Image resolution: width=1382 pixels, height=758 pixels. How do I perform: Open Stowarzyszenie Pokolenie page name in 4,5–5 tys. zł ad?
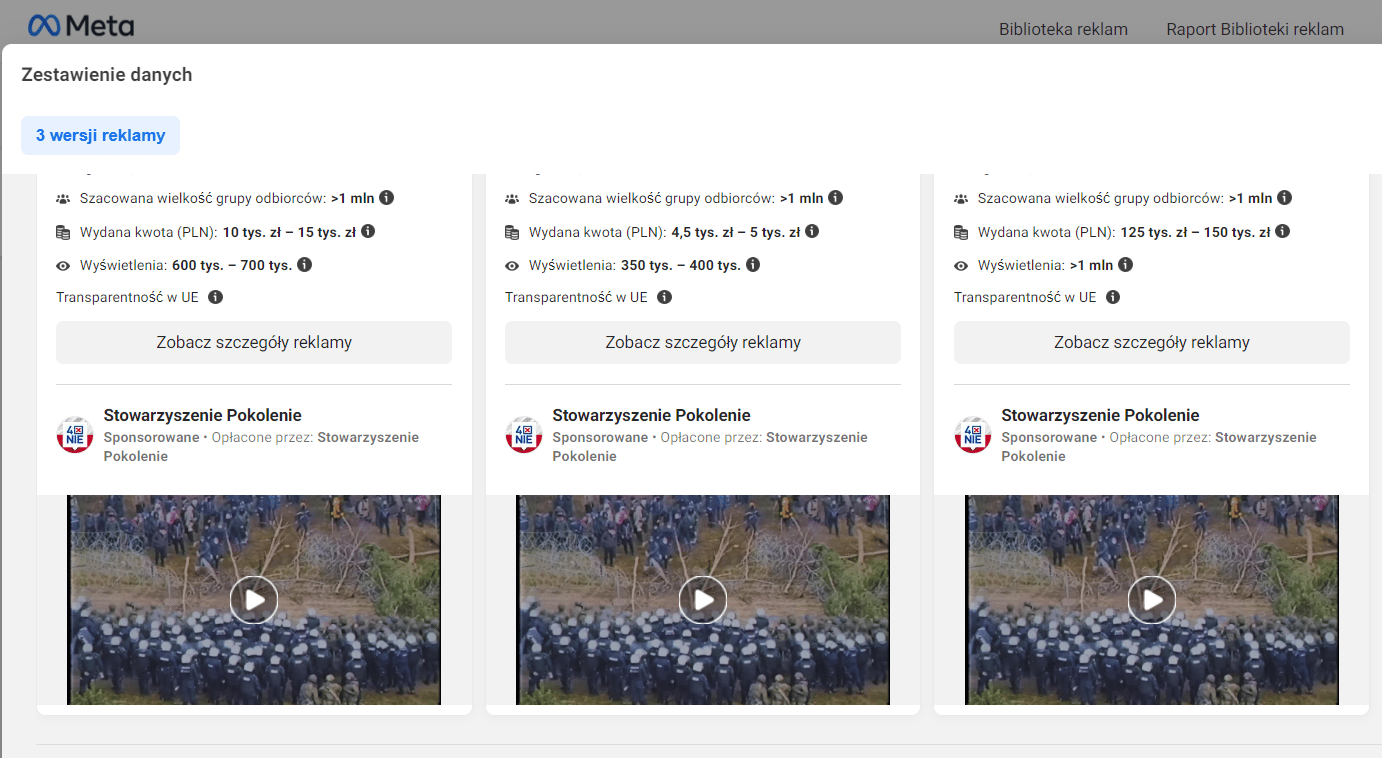[652, 415]
